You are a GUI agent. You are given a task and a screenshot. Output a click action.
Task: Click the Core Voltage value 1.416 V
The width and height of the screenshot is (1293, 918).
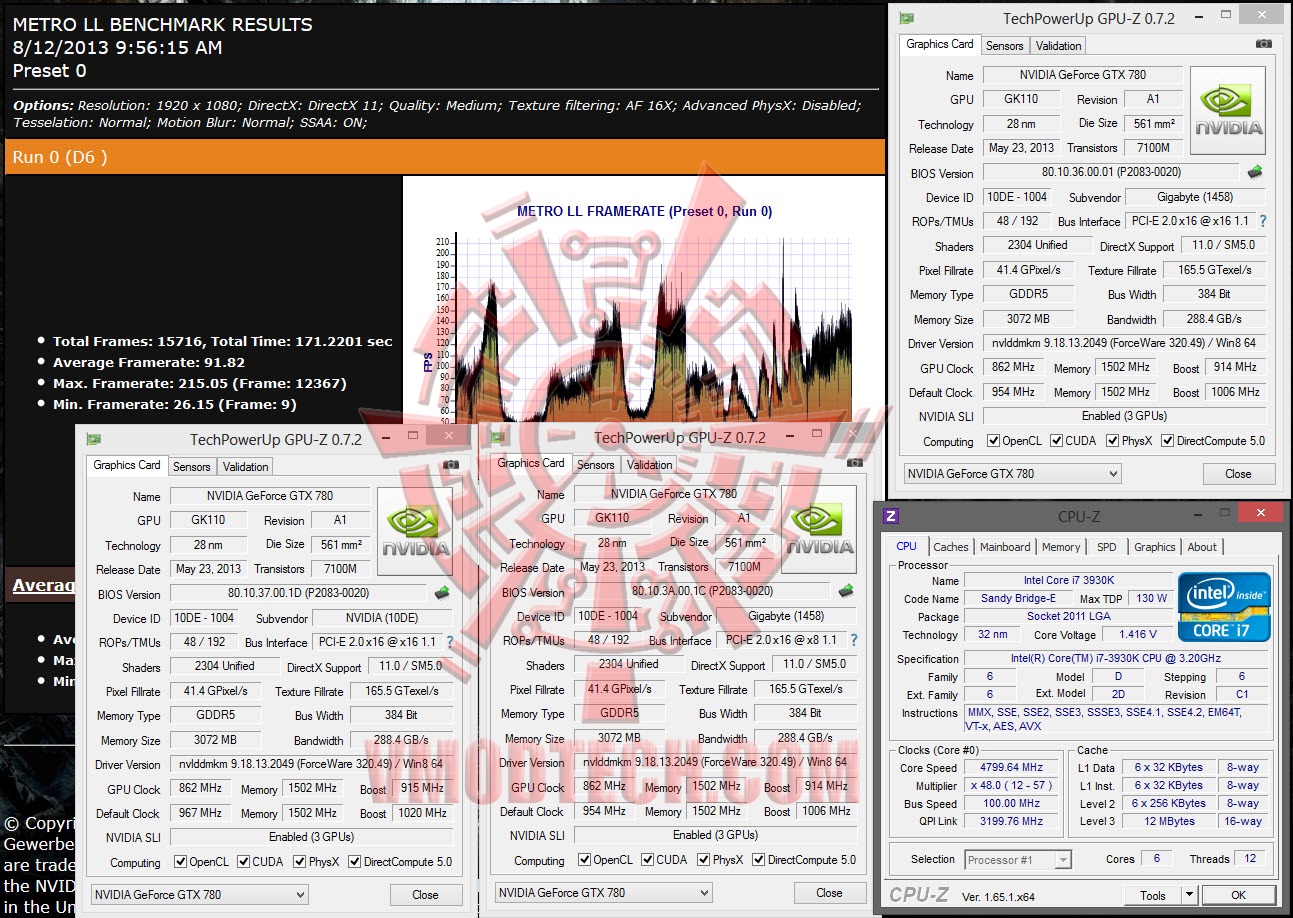click(x=1138, y=634)
